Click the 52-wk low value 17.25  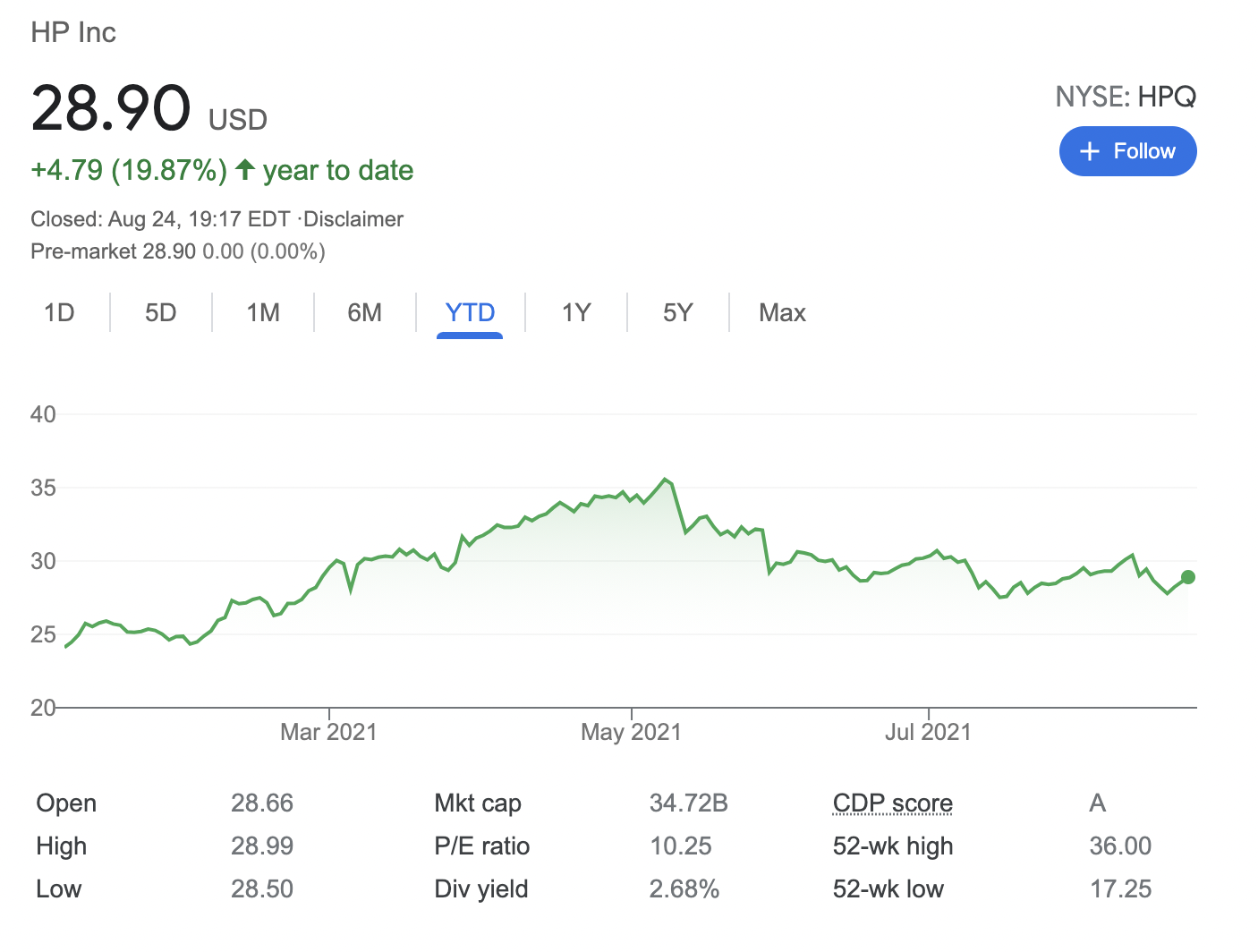pos(1120,889)
